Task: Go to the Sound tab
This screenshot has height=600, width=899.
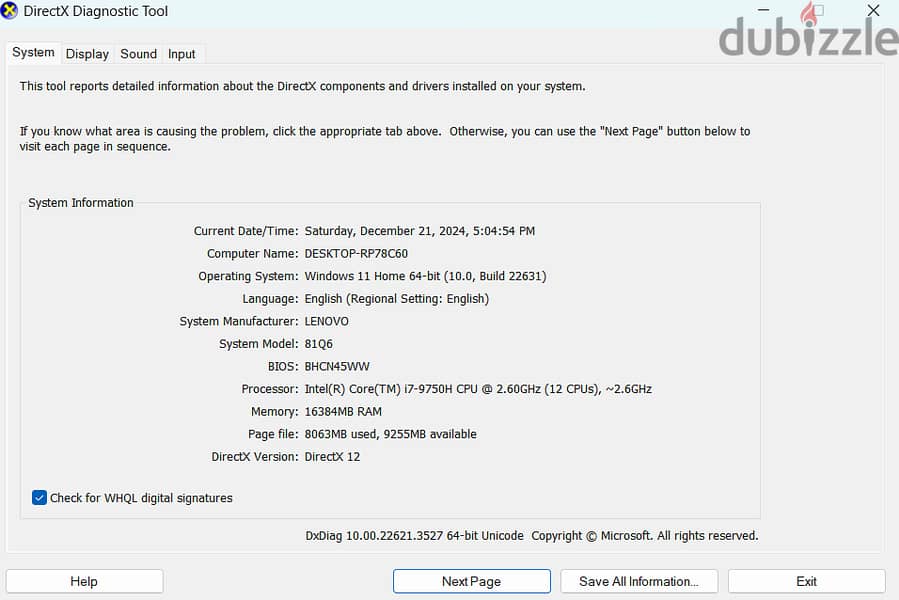Action: click(x=138, y=54)
